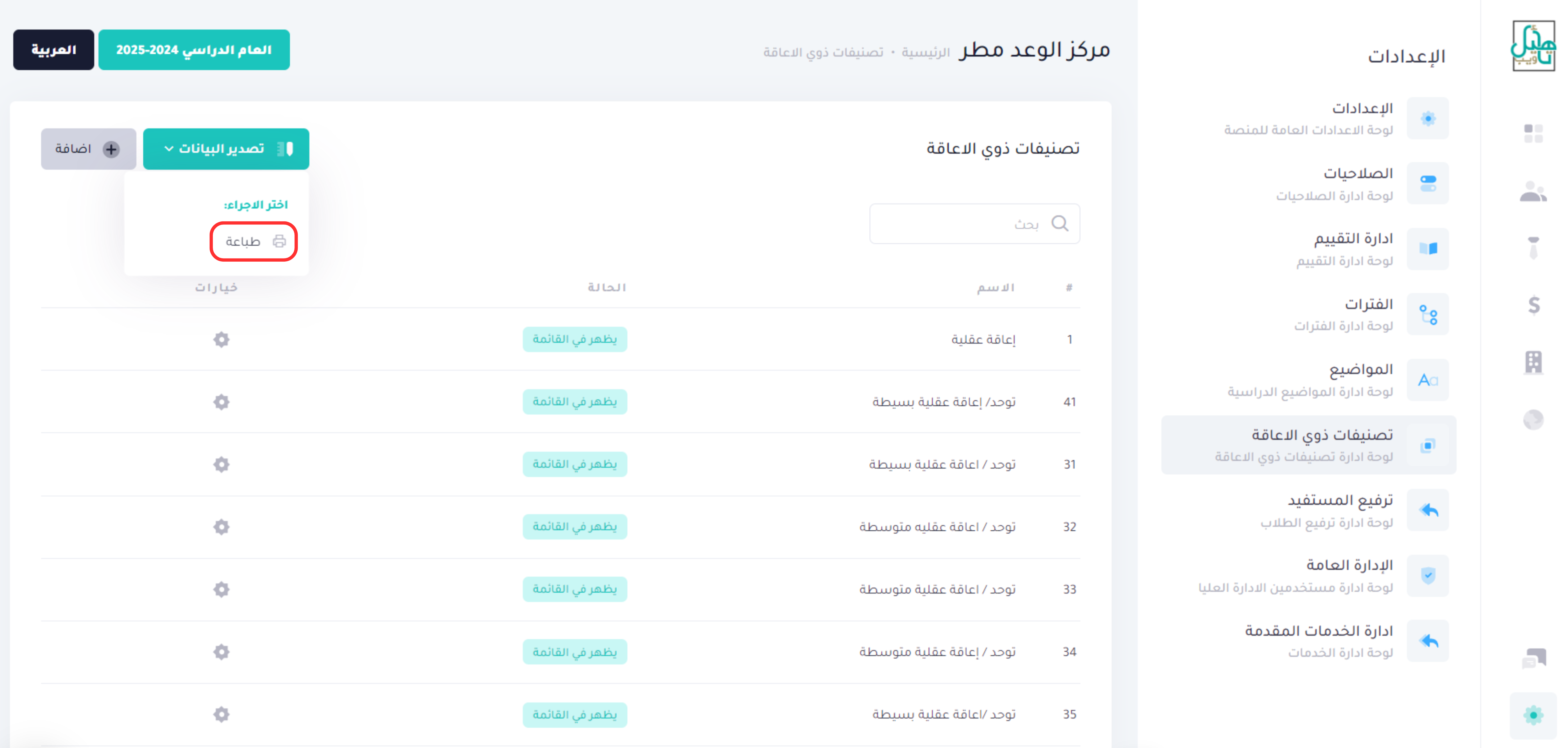Open options gear for row 1 إعاقة عقلية

tap(222, 339)
